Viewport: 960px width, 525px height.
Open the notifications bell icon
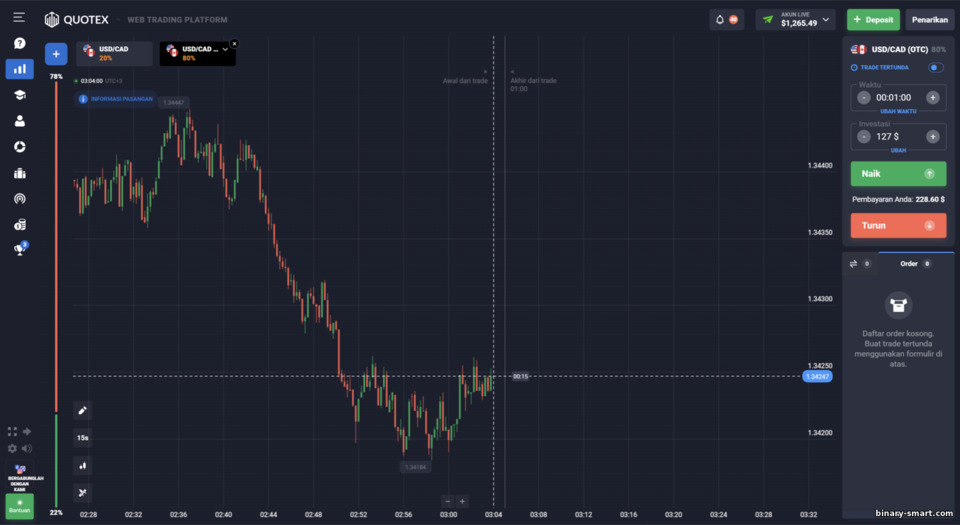720,20
